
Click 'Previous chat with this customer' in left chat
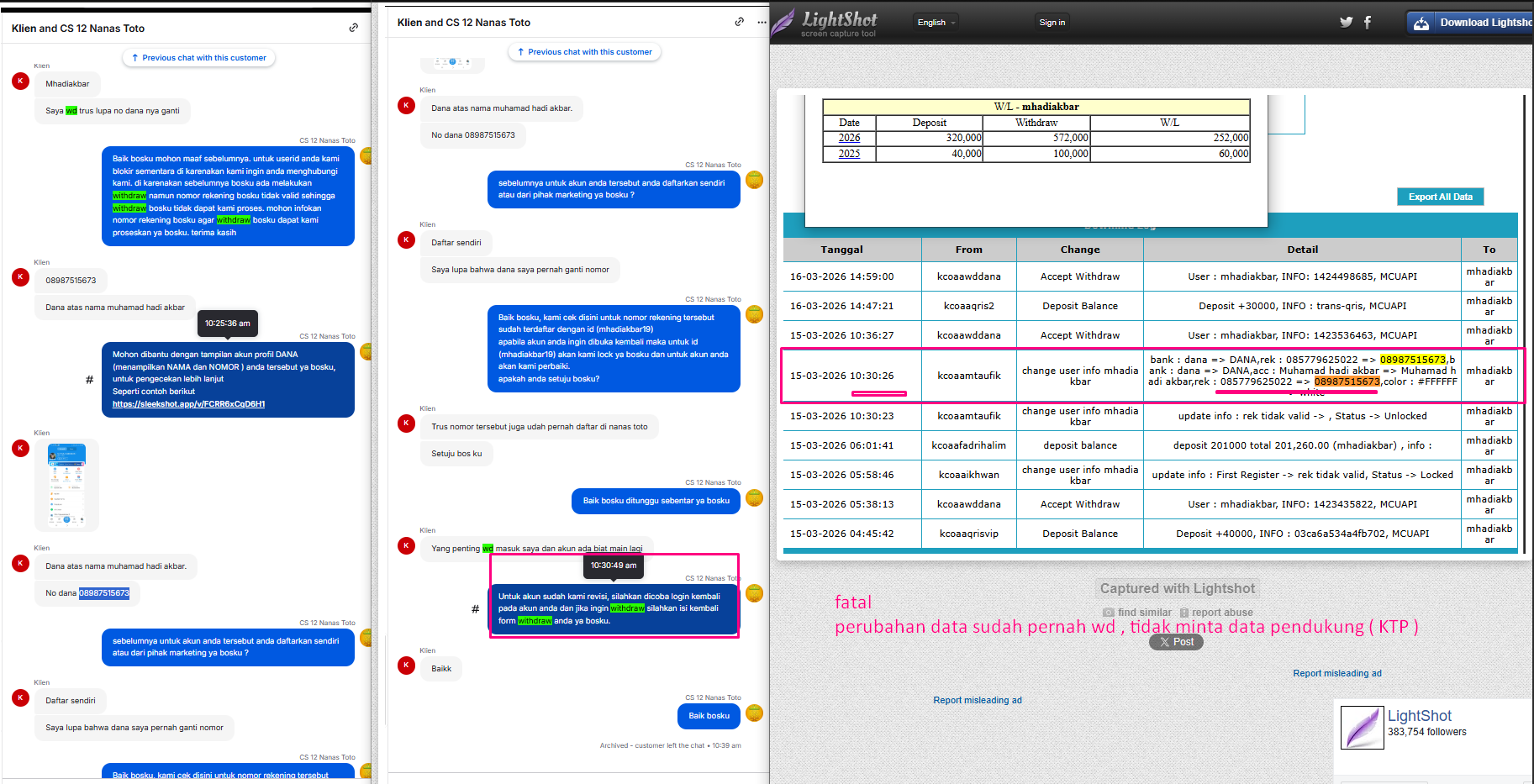[x=198, y=58]
